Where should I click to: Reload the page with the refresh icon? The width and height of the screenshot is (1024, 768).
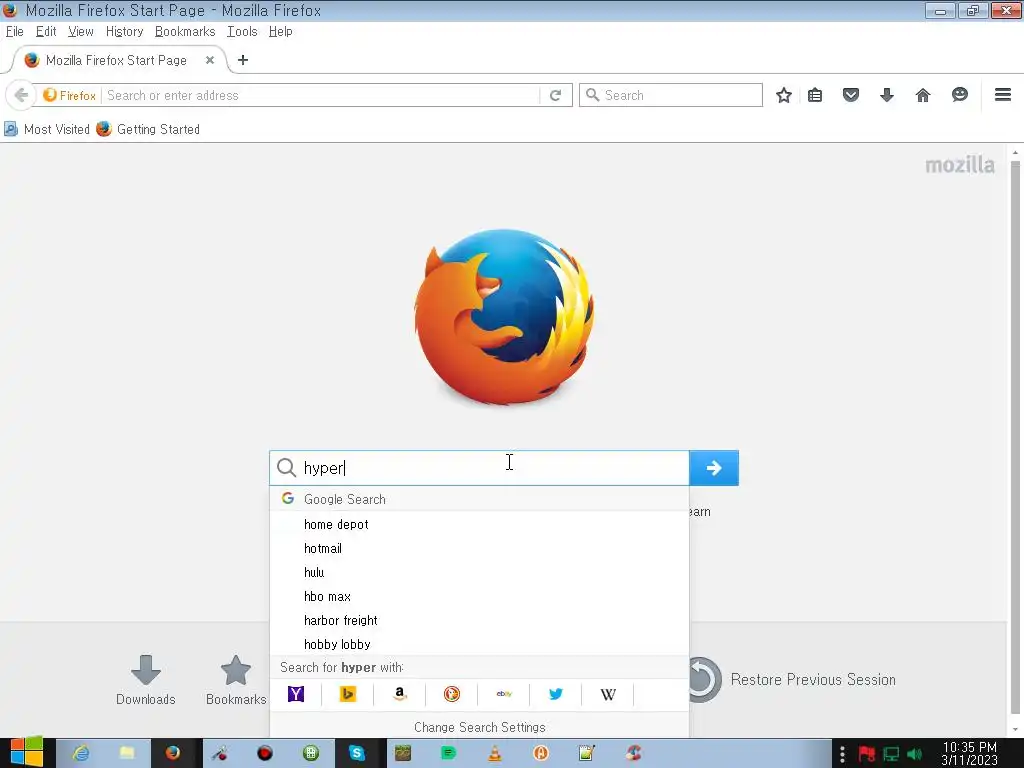pos(556,95)
